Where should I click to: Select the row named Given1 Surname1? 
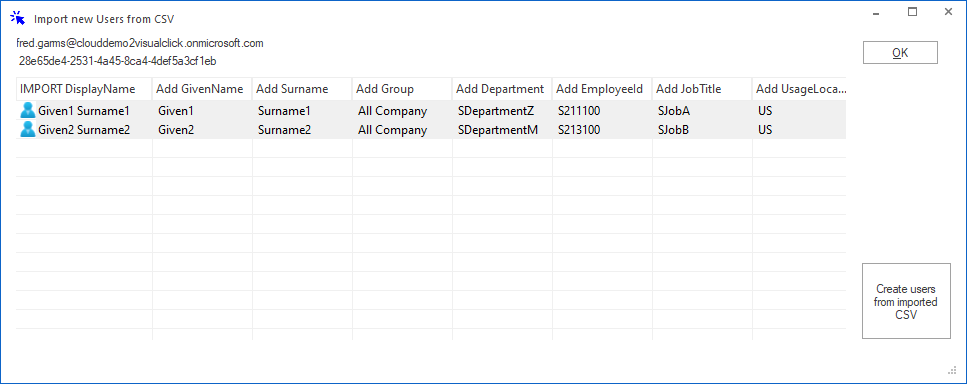pos(431,111)
